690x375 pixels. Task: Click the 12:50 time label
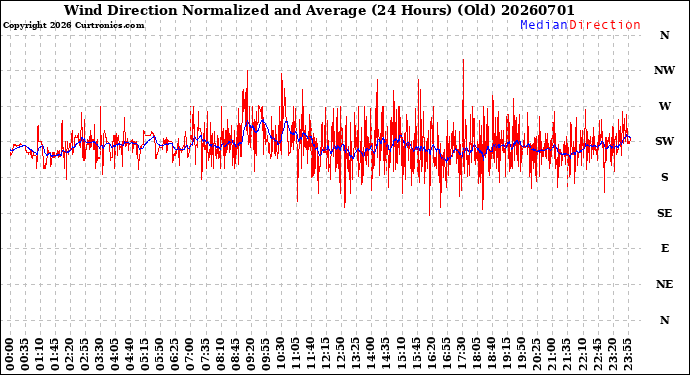point(341,354)
